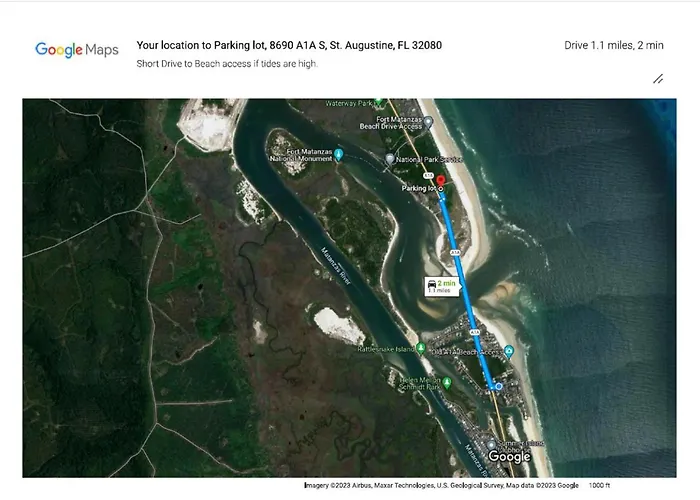This screenshot has width=700, height=500.
Task: Click the 2 min drive time callout
Action: pos(442,287)
